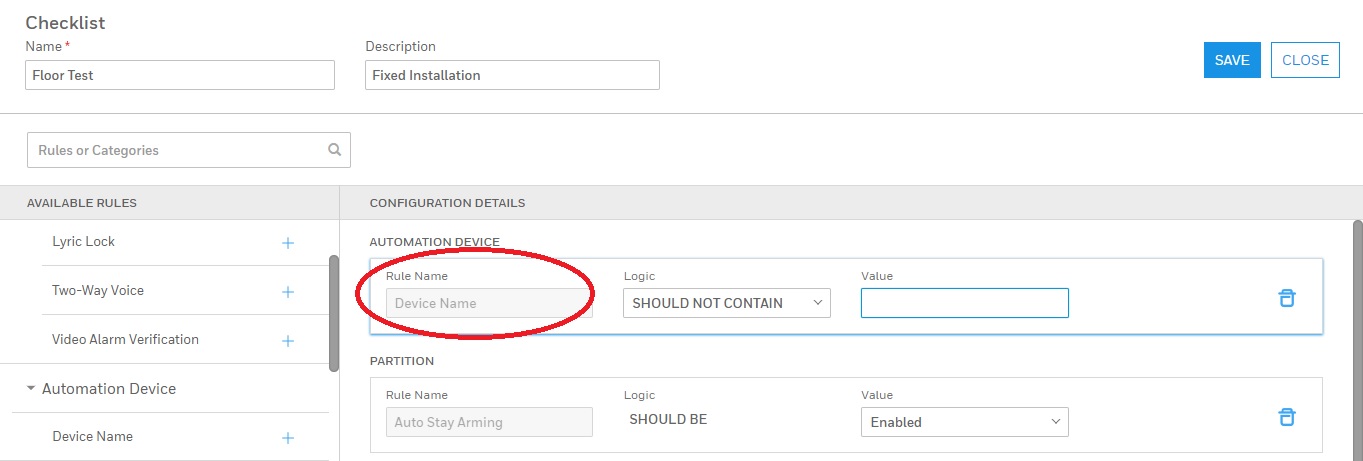Open the SHOULD NOT CONTAIN logic dropdown
1363x461 pixels.
pos(726,303)
